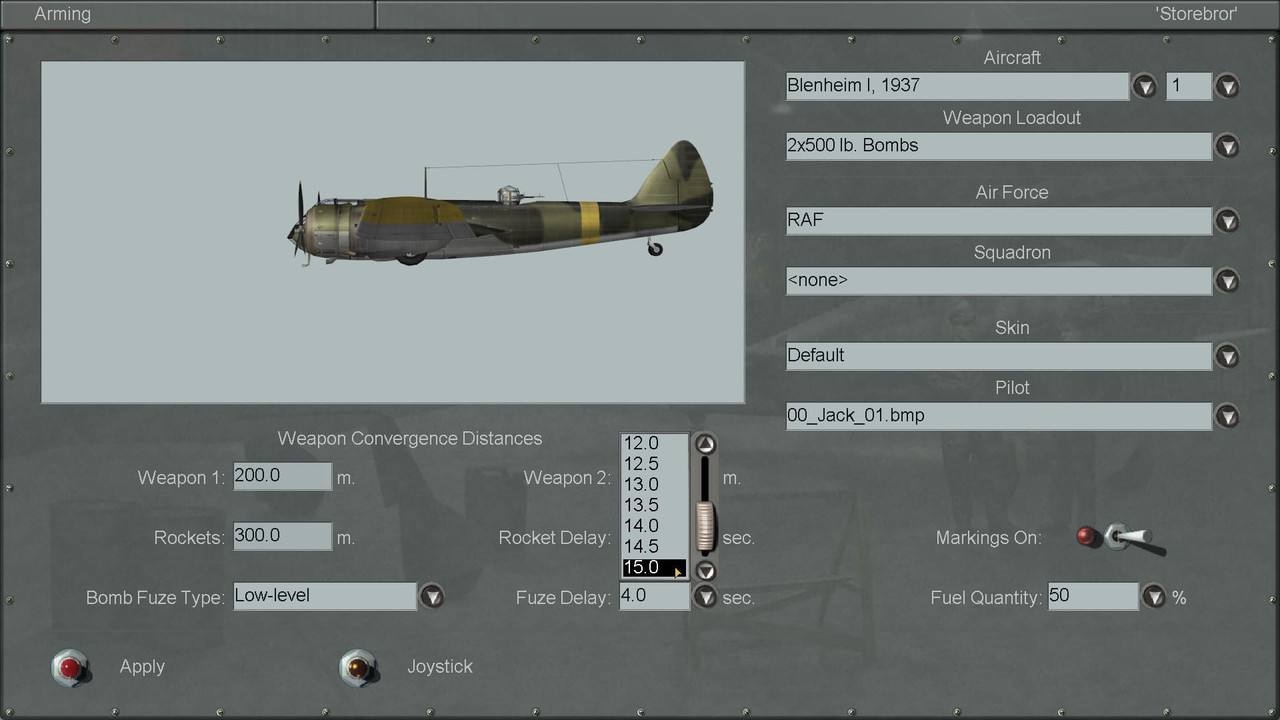Click the red Apply button
This screenshot has width=1280, height=720.
(x=71, y=667)
